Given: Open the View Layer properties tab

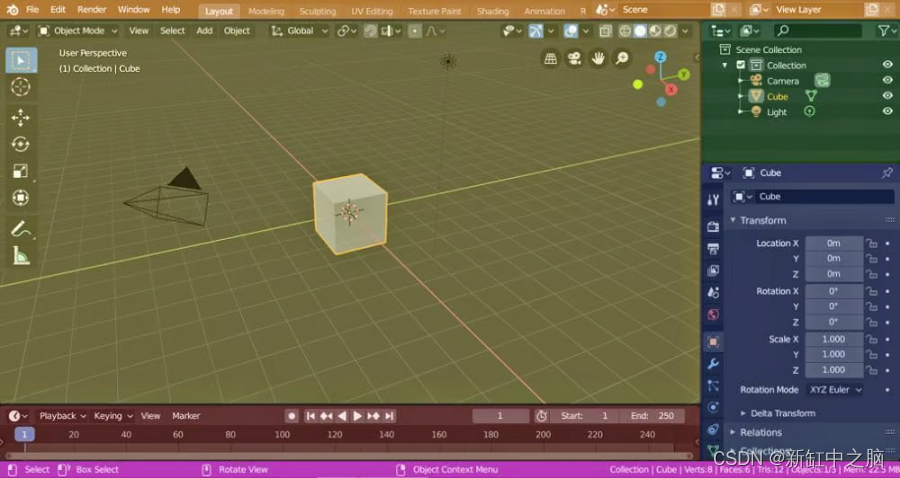Looking at the screenshot, I should click(x=713, y=270).
